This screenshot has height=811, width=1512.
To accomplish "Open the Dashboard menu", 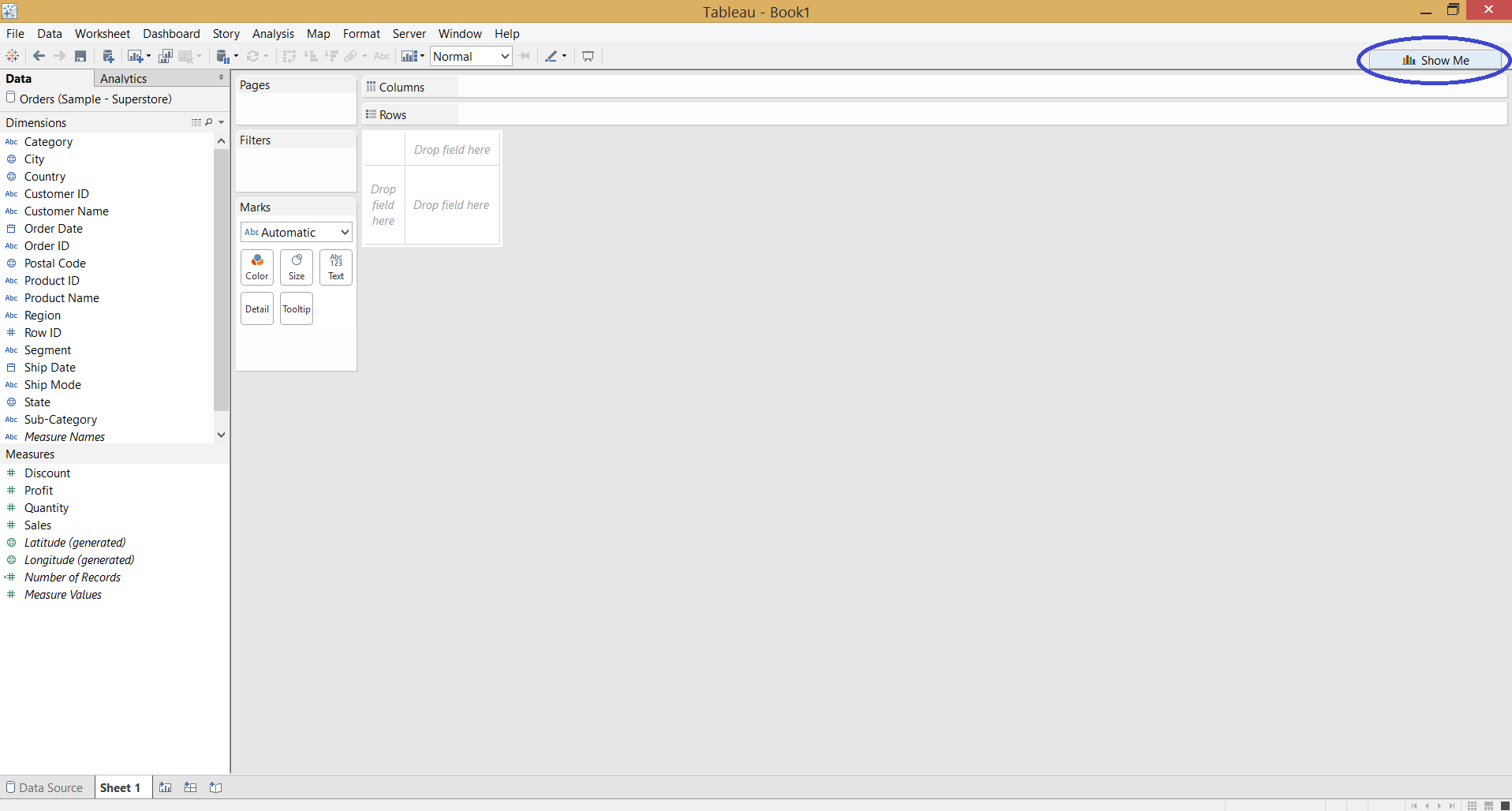I will tap(171, 33).
